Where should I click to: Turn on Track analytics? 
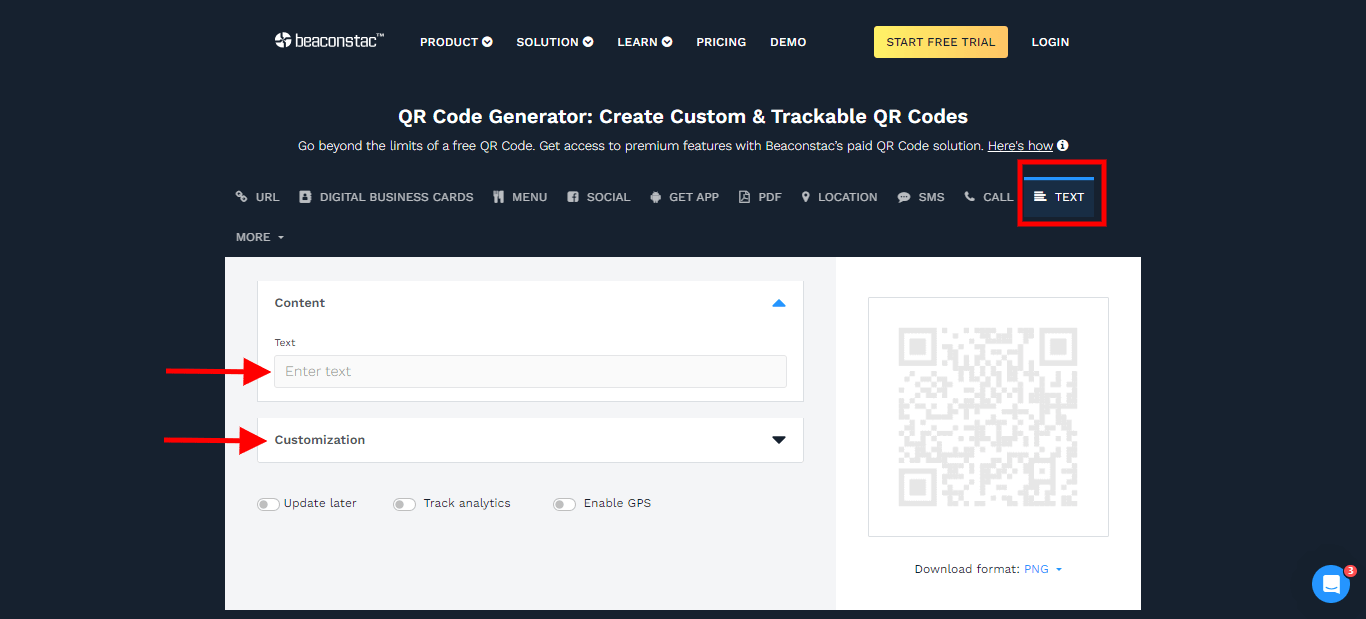click(x=404, y=504)
